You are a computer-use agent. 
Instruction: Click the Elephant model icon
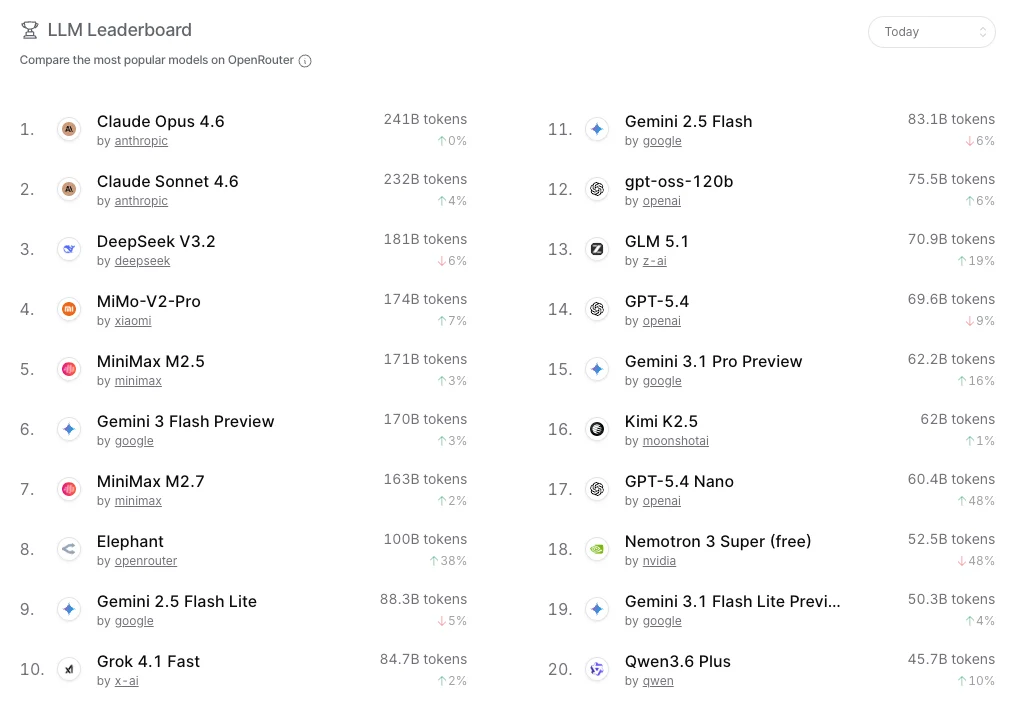pyautogui.click(x=69, y=549)
